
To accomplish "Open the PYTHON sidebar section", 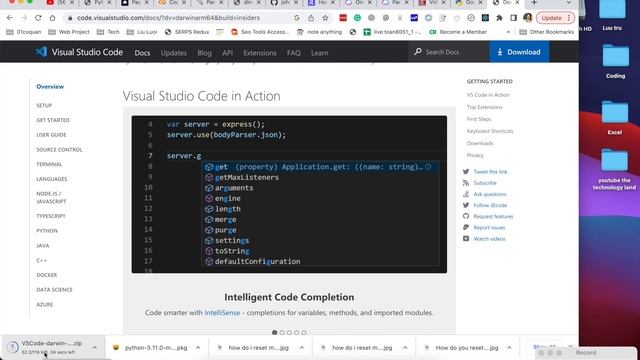I will (47, 231).
